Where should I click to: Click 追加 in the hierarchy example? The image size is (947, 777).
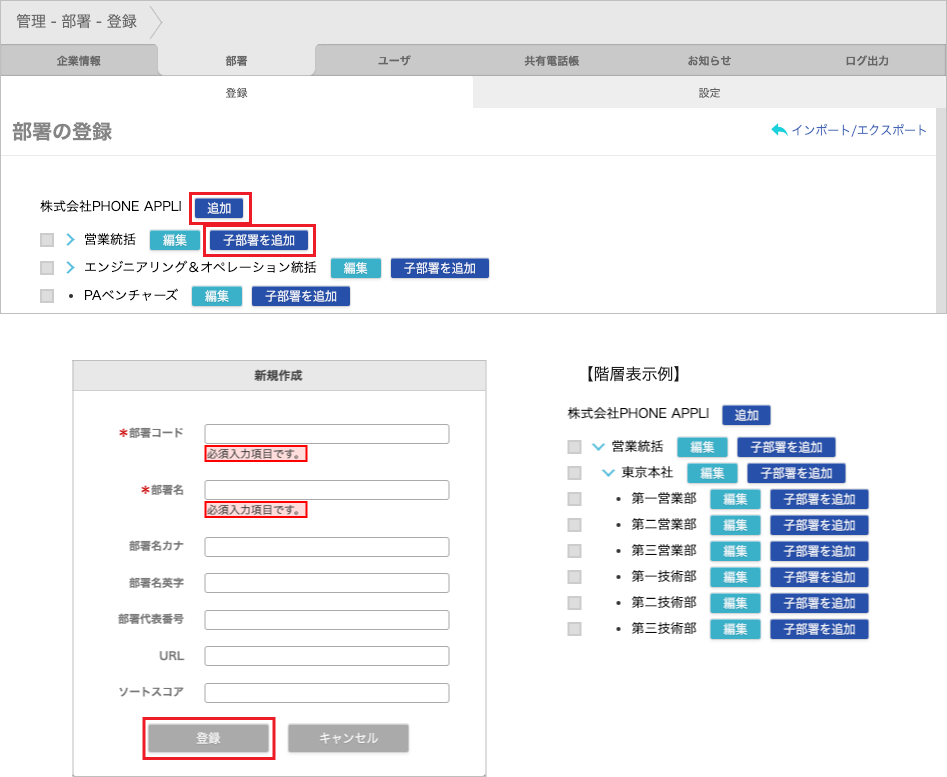[x=746, y=415]
